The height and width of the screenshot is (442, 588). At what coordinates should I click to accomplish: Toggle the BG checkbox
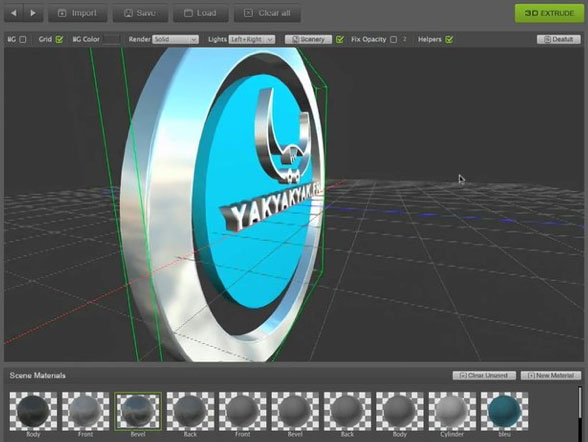23,39
